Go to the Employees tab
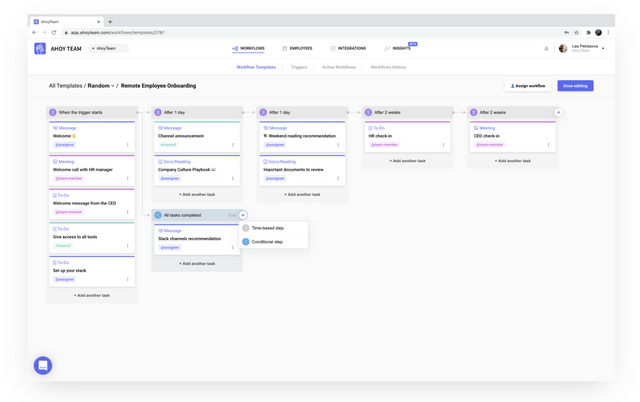This screenshot has height=402, width=640. coord(297,49)
